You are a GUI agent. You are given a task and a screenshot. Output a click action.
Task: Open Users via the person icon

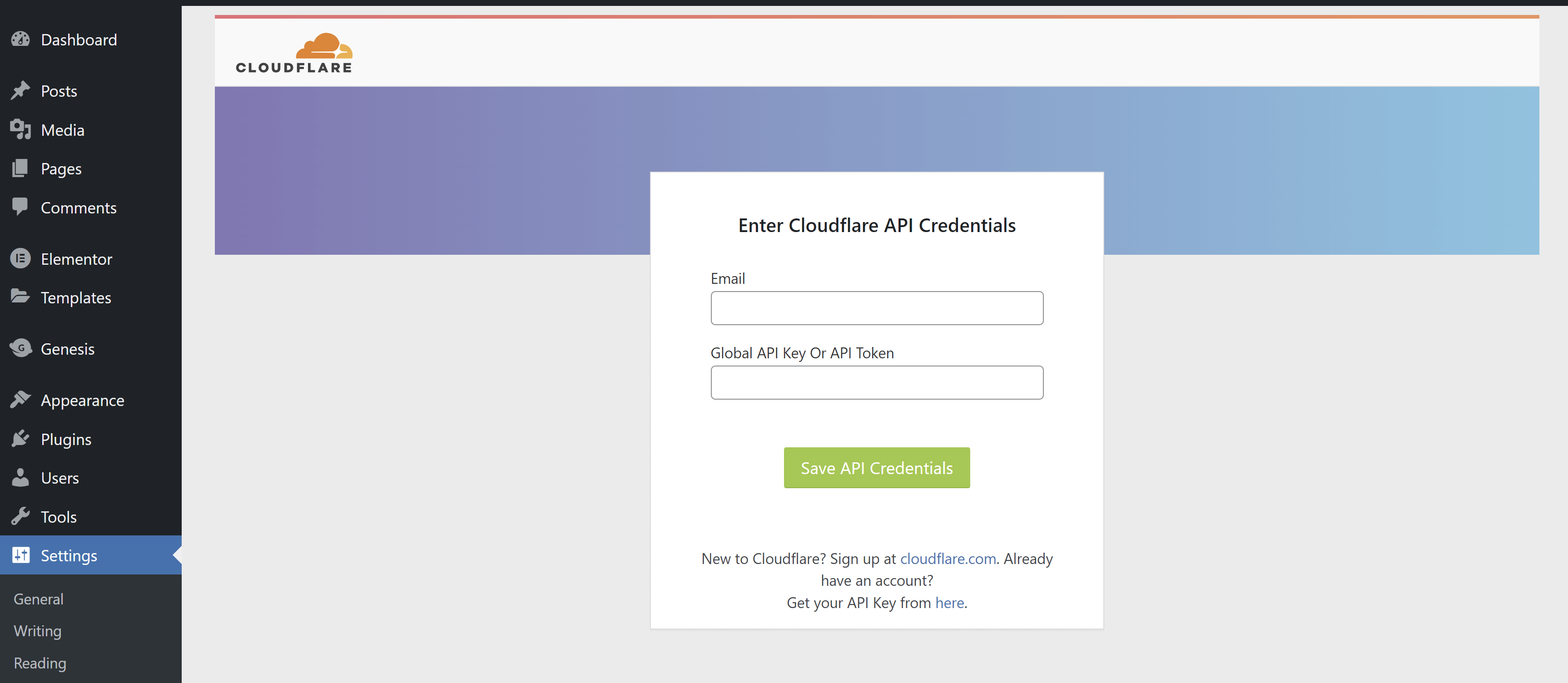20,477
